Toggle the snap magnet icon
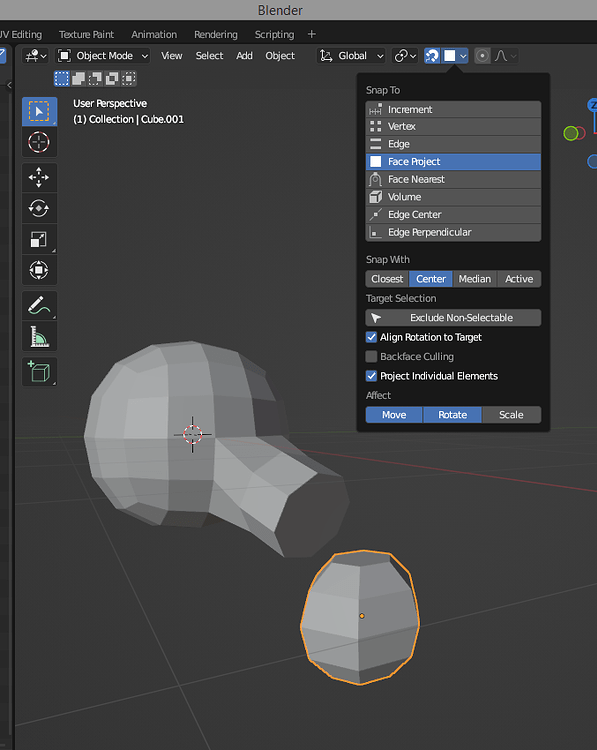The image size is (597, 750). (x=432, y=56)
